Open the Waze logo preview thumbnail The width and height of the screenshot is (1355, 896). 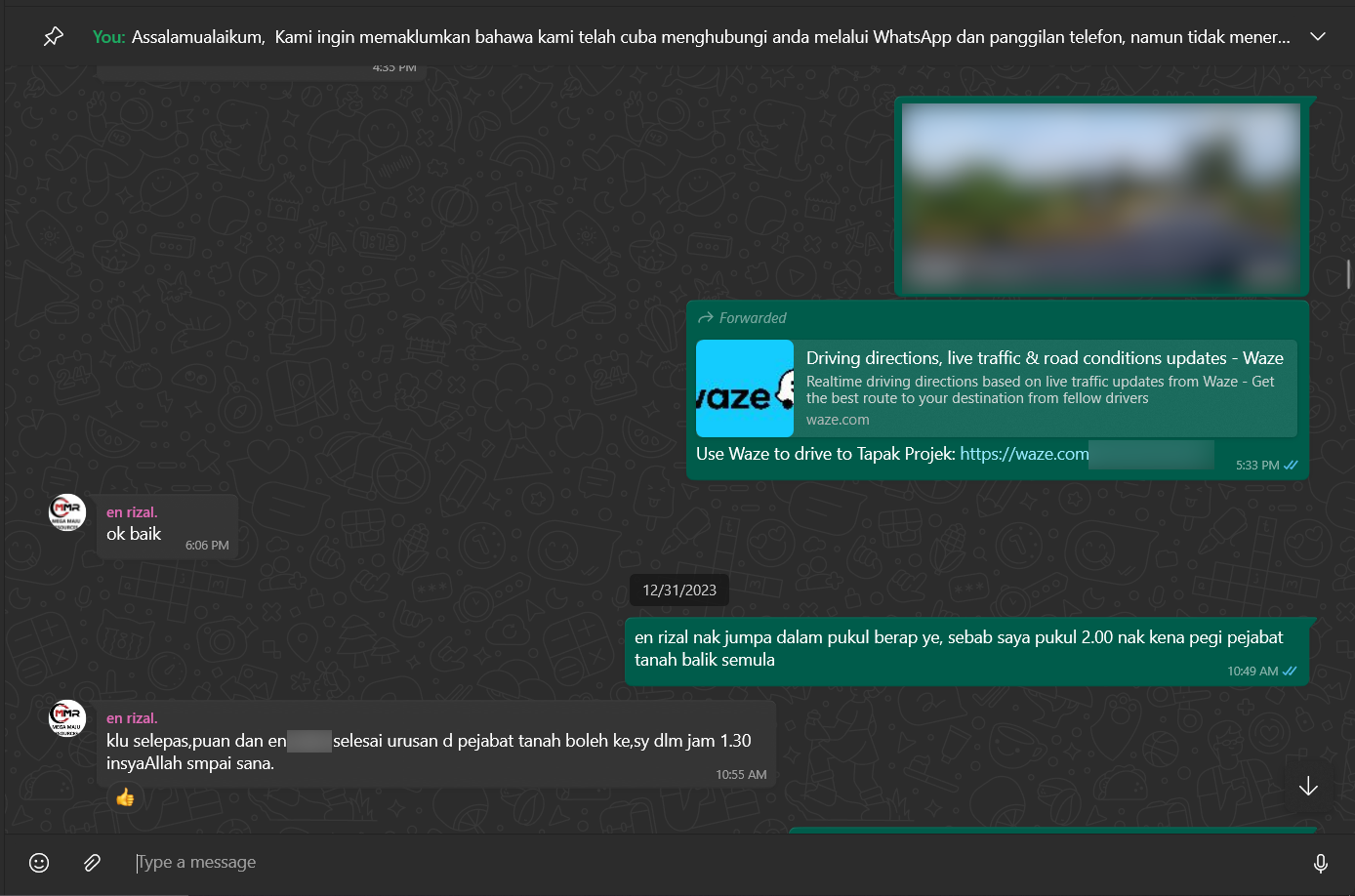pyautogui.click(x=745, y=388)
